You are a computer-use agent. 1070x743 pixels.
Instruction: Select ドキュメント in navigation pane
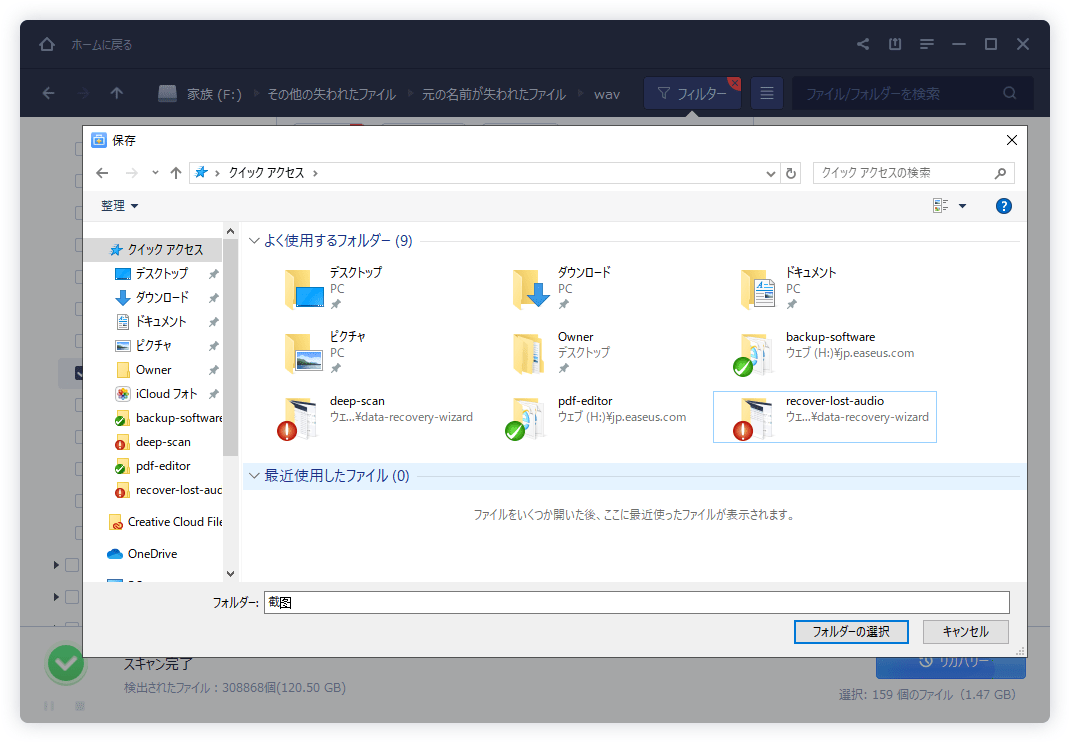161,321
